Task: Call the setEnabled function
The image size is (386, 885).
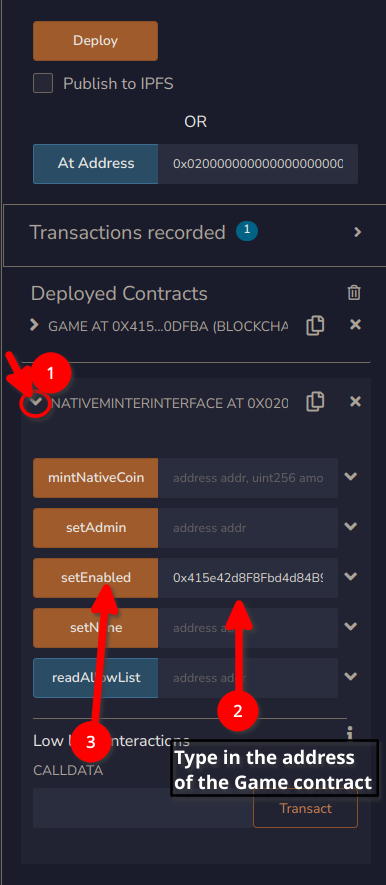Action: click(95, 578)
